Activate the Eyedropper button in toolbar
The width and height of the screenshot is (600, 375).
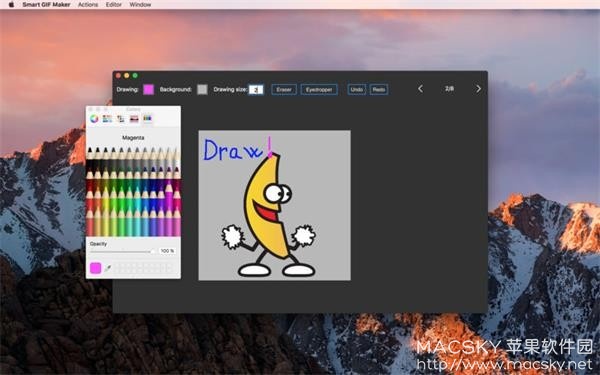(319, 90)
